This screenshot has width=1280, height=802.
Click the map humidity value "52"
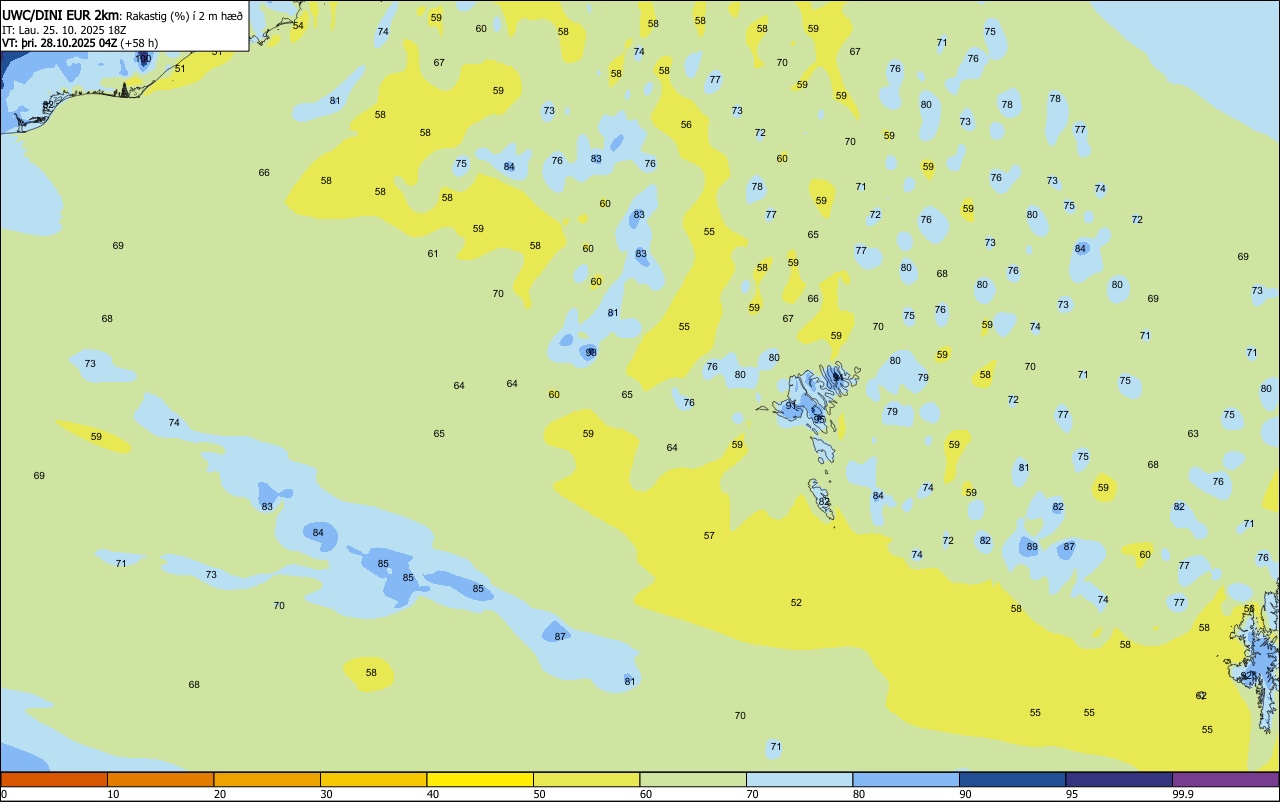pyautogui.click(x=796, y=602)
